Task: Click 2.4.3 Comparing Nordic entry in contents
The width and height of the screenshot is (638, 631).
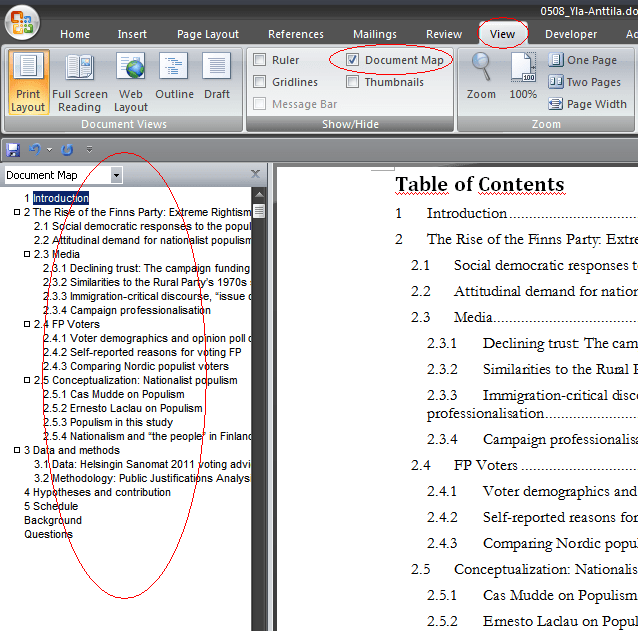Action: point(532,543)
